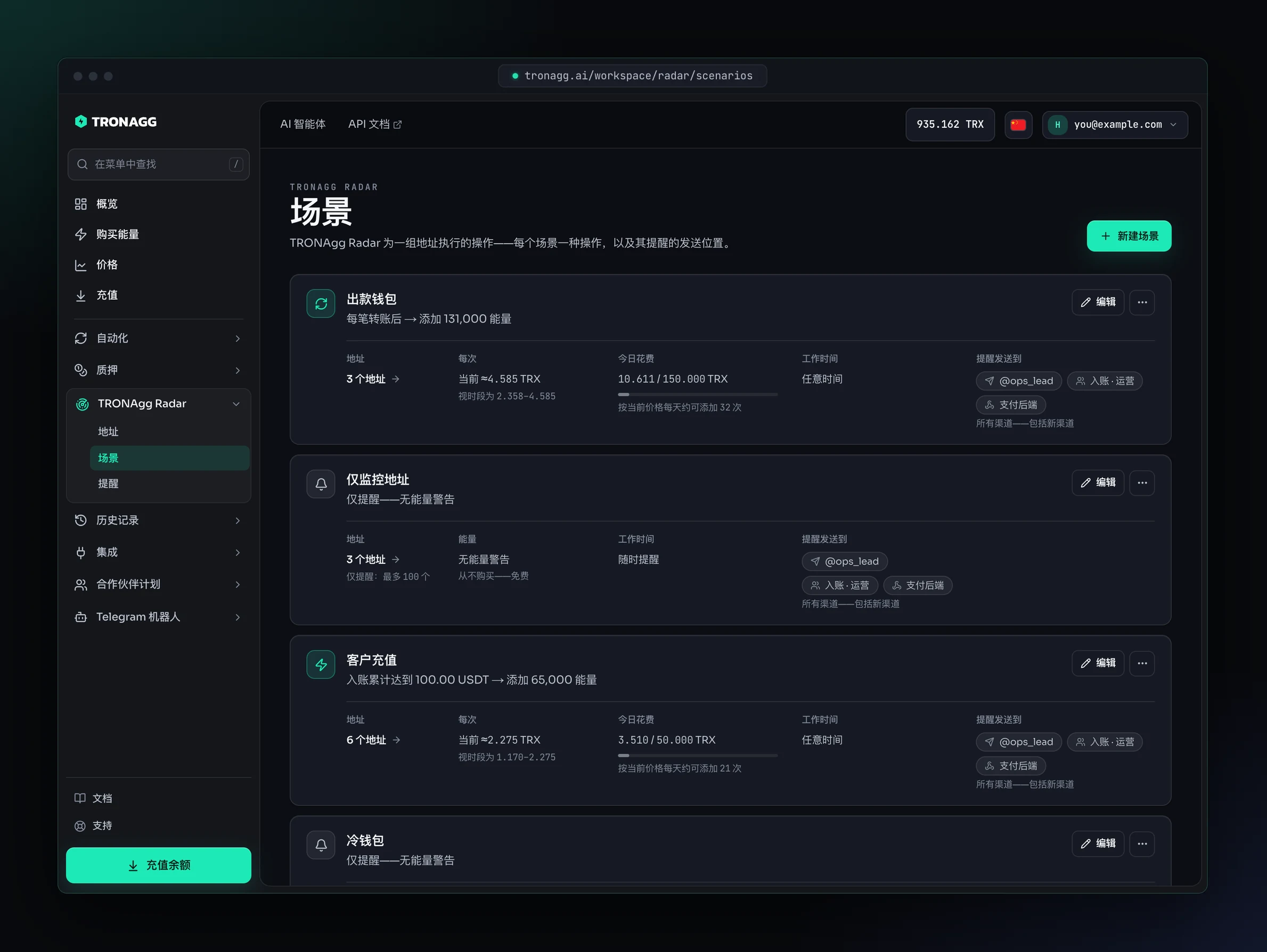Screen dimensions: 1267x952
Task: Open 6 个地址 link in 客户充值
Action: coord(373,740)
